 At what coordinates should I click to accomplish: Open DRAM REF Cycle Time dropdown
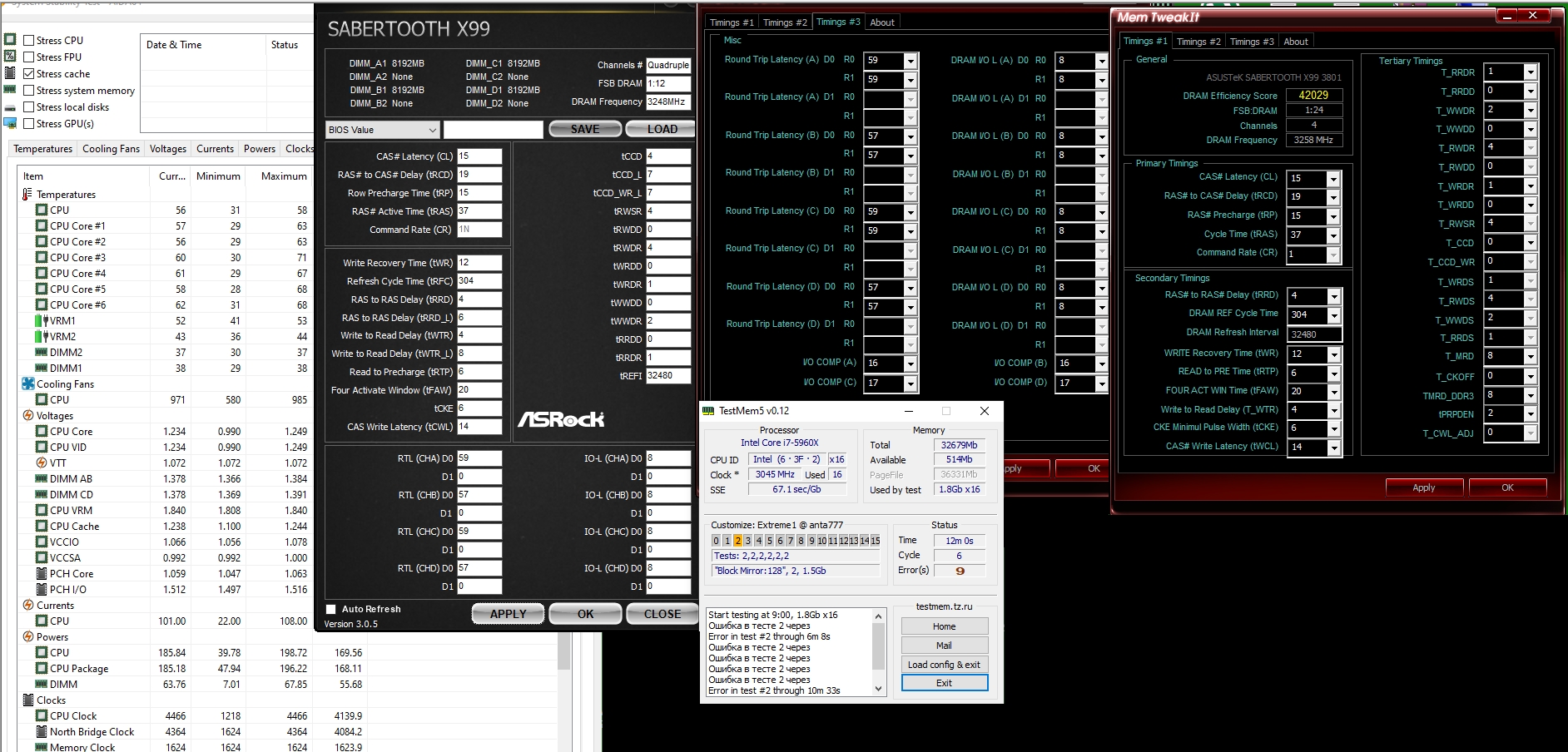coord(1334,315)
